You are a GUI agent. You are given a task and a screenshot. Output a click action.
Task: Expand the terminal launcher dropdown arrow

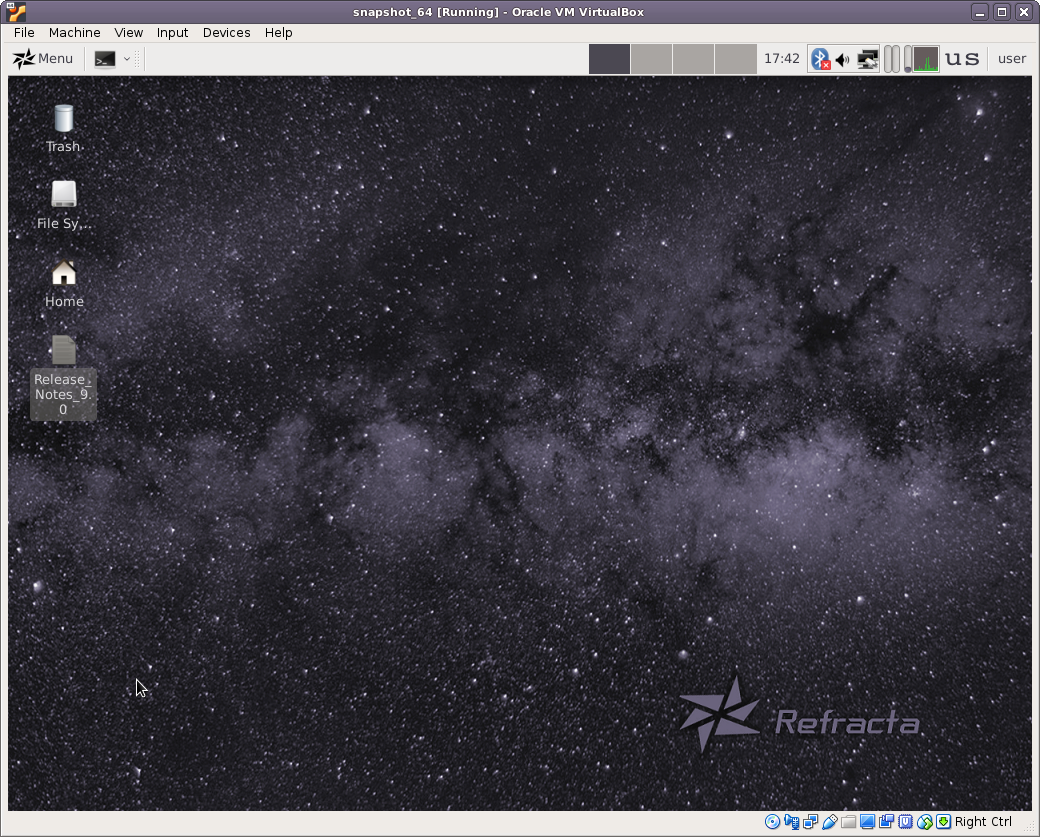coord(127,59)
